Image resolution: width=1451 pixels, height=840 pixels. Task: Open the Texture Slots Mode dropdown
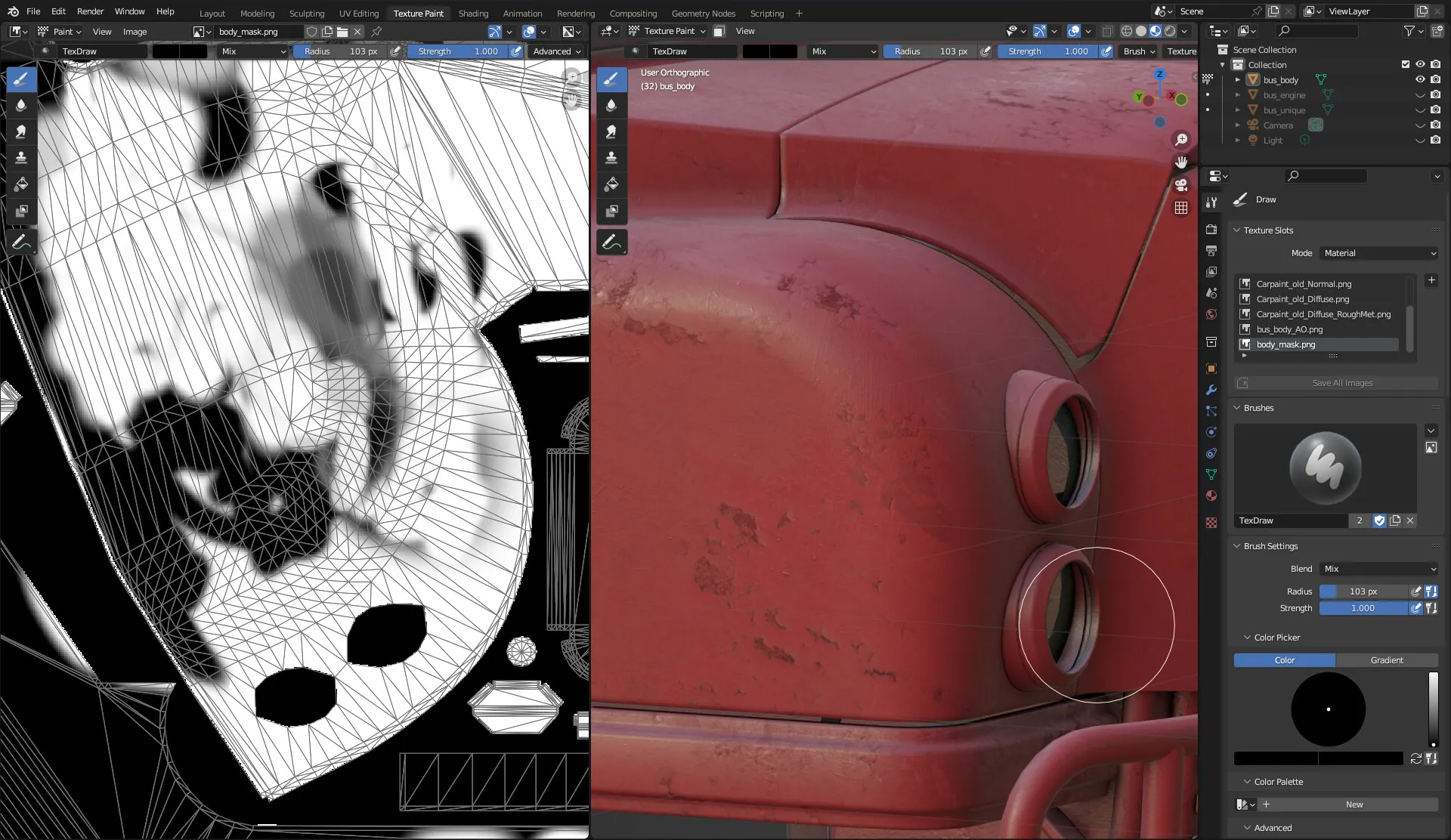(1379, 253)
